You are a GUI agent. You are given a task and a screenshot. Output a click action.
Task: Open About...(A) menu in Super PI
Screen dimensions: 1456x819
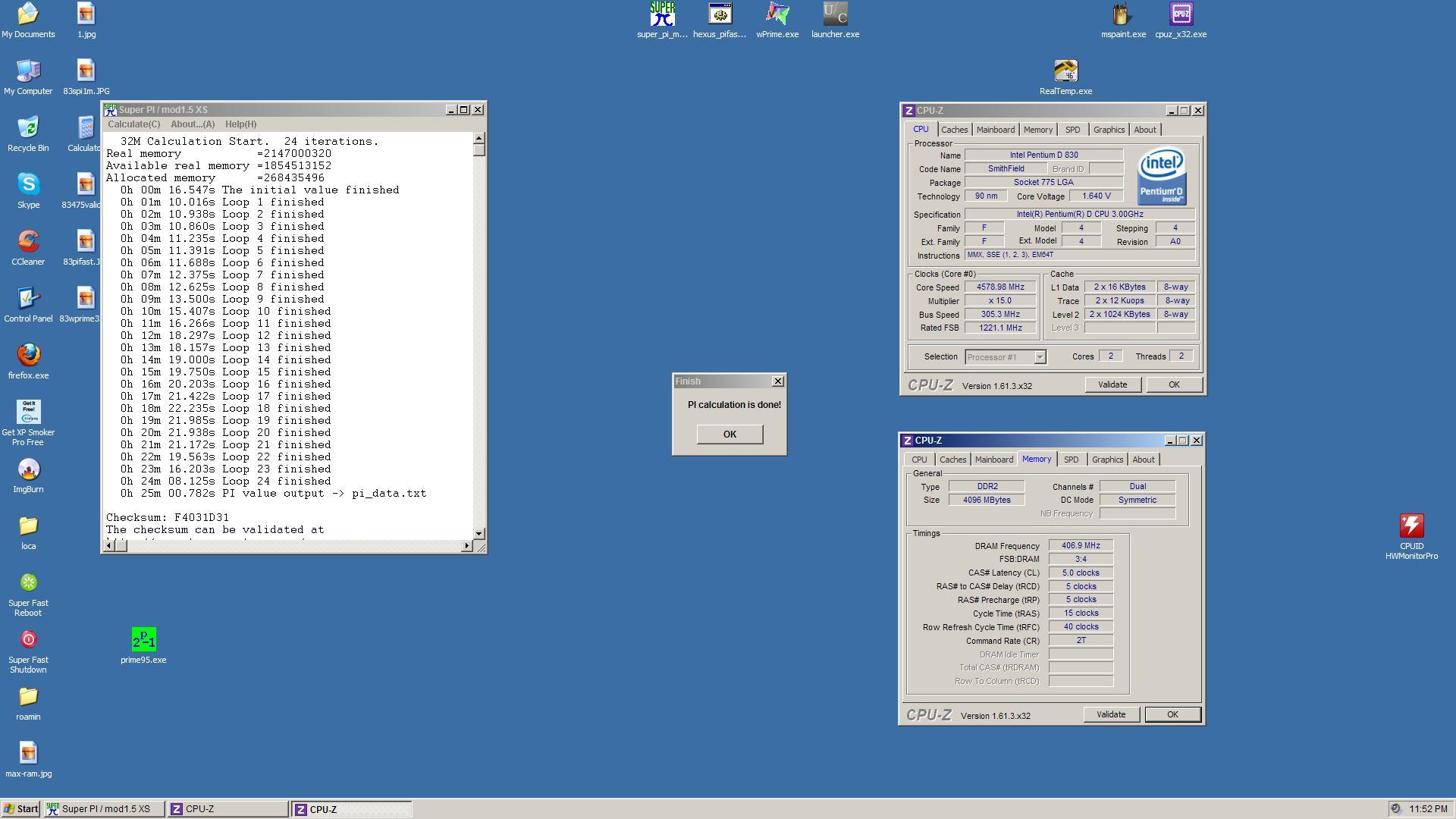193,124
